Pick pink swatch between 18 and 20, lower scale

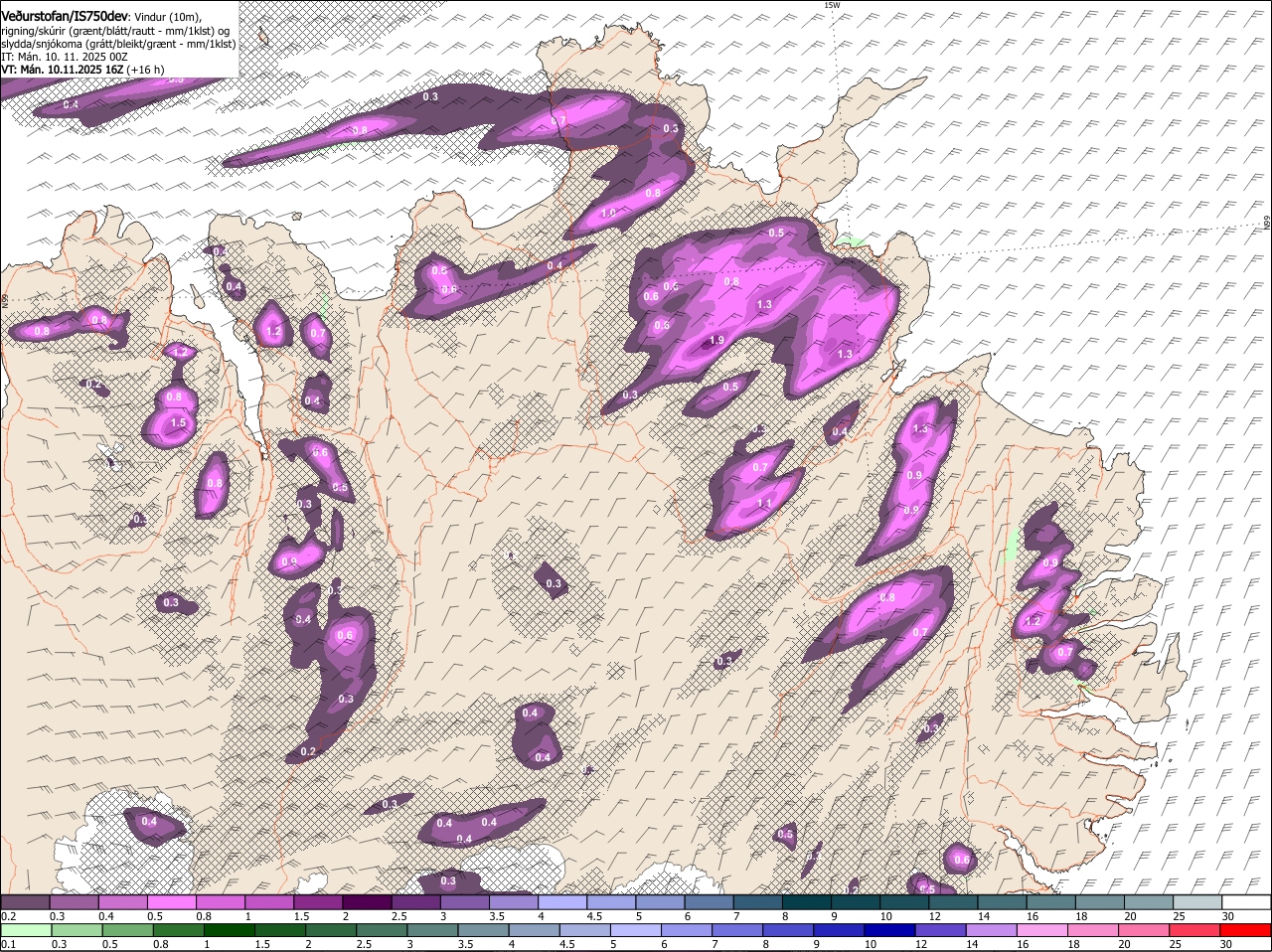pyautogui.click(x=1094, y=930)
